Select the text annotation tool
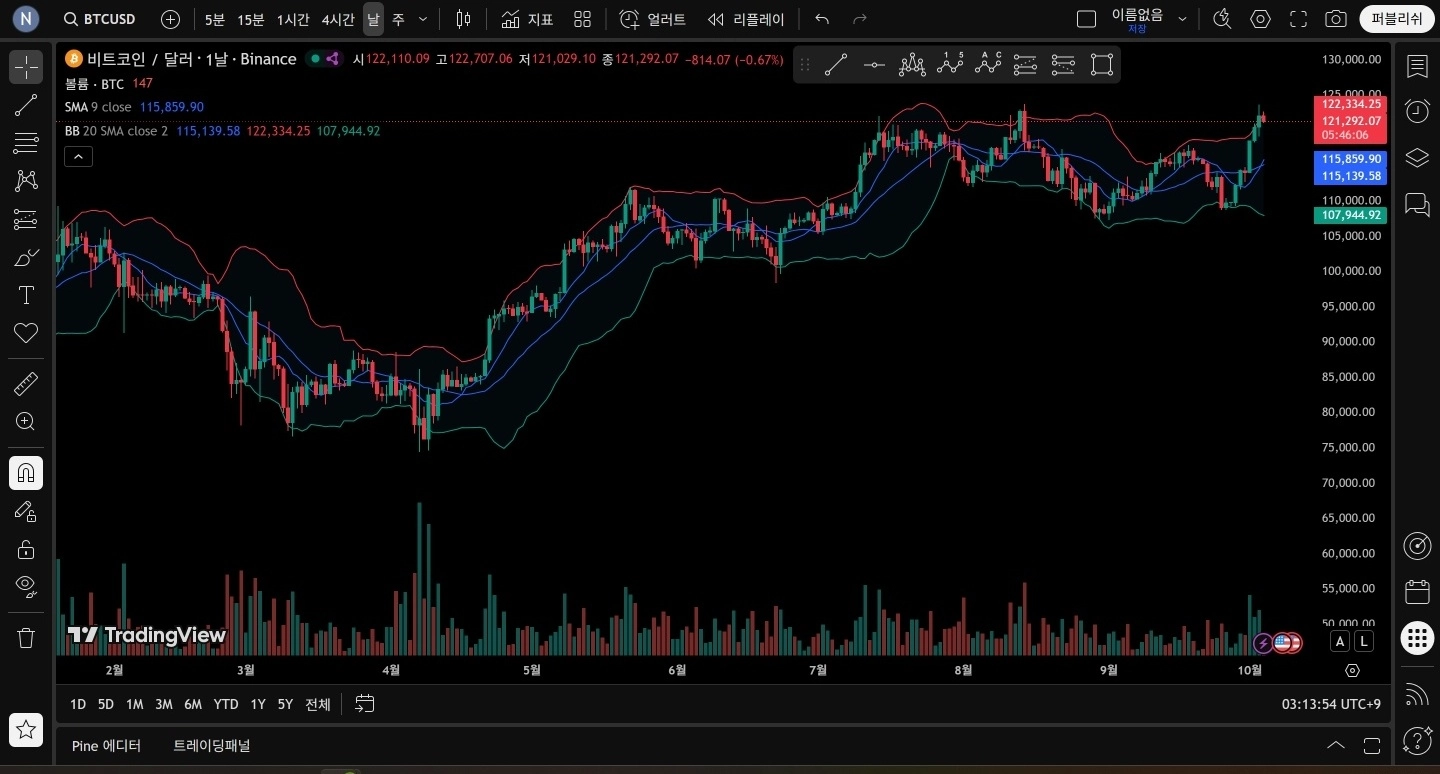The height and width of the screenshot is (774, 1440). pyautogui.click(x=26, y=295)
